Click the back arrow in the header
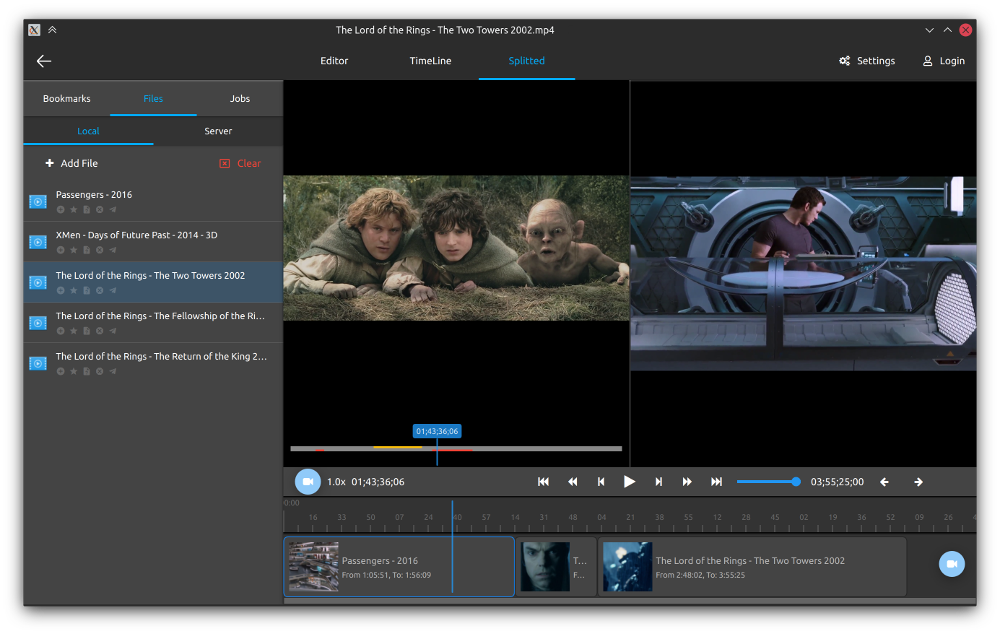This screenshot has width=1000, height=634. 44,61
